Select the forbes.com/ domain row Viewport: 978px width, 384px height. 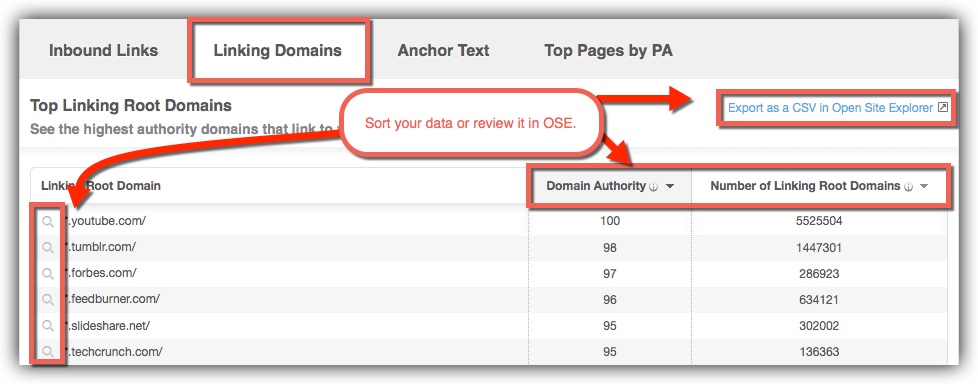488,274
